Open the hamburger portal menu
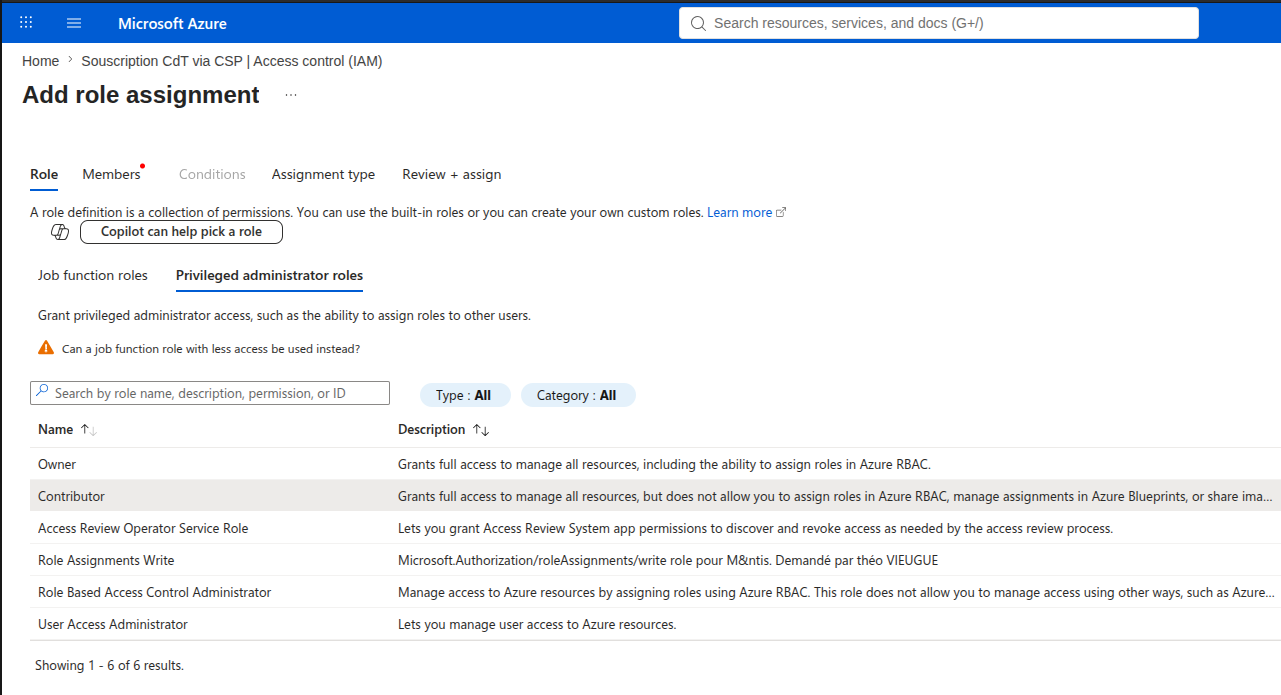Screen dimensions: 1281x695 [74, 22]
